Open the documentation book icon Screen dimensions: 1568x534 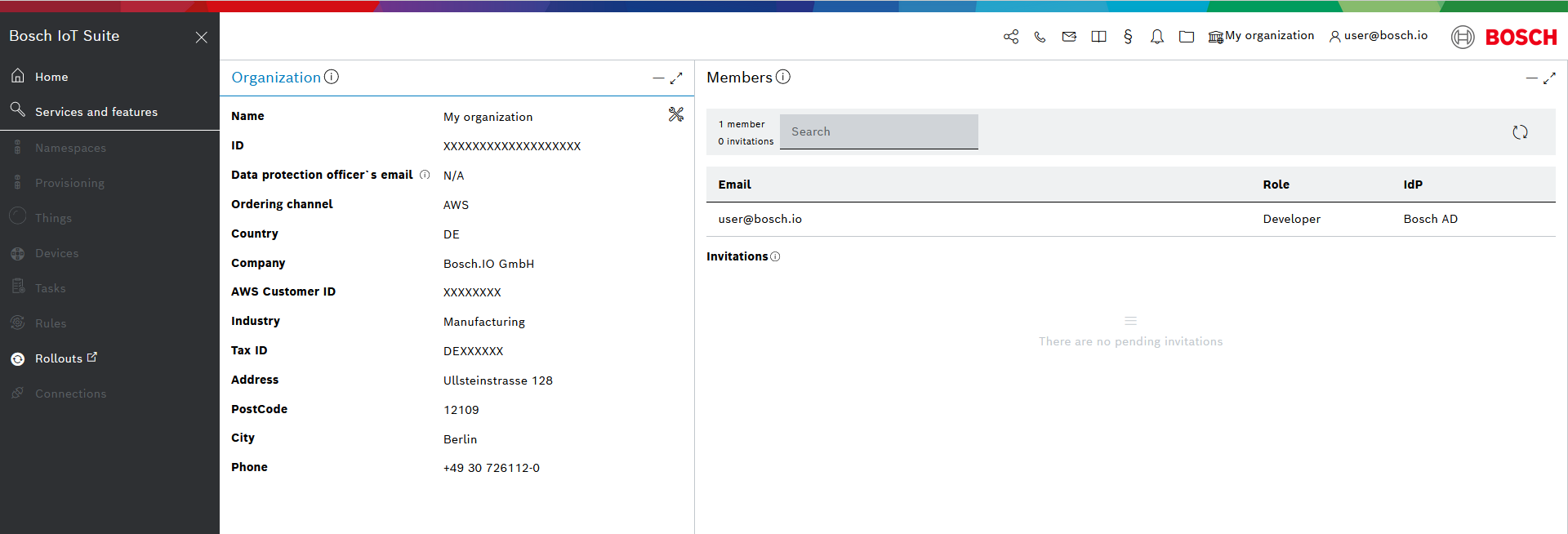pos(1098,37)
